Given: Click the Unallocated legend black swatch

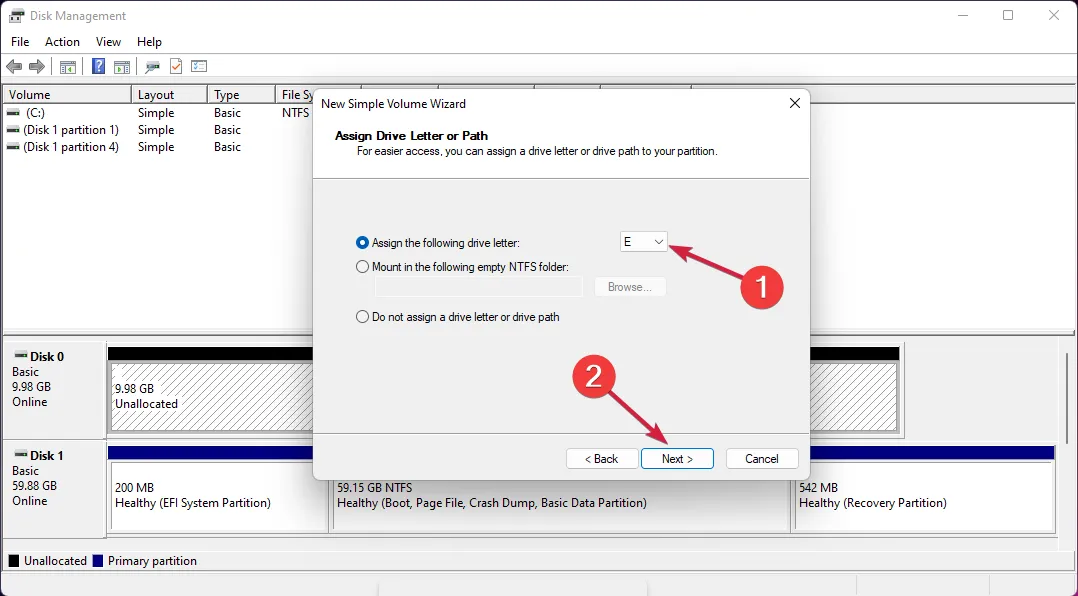Looking at the screenshot, I should point(14,561).
